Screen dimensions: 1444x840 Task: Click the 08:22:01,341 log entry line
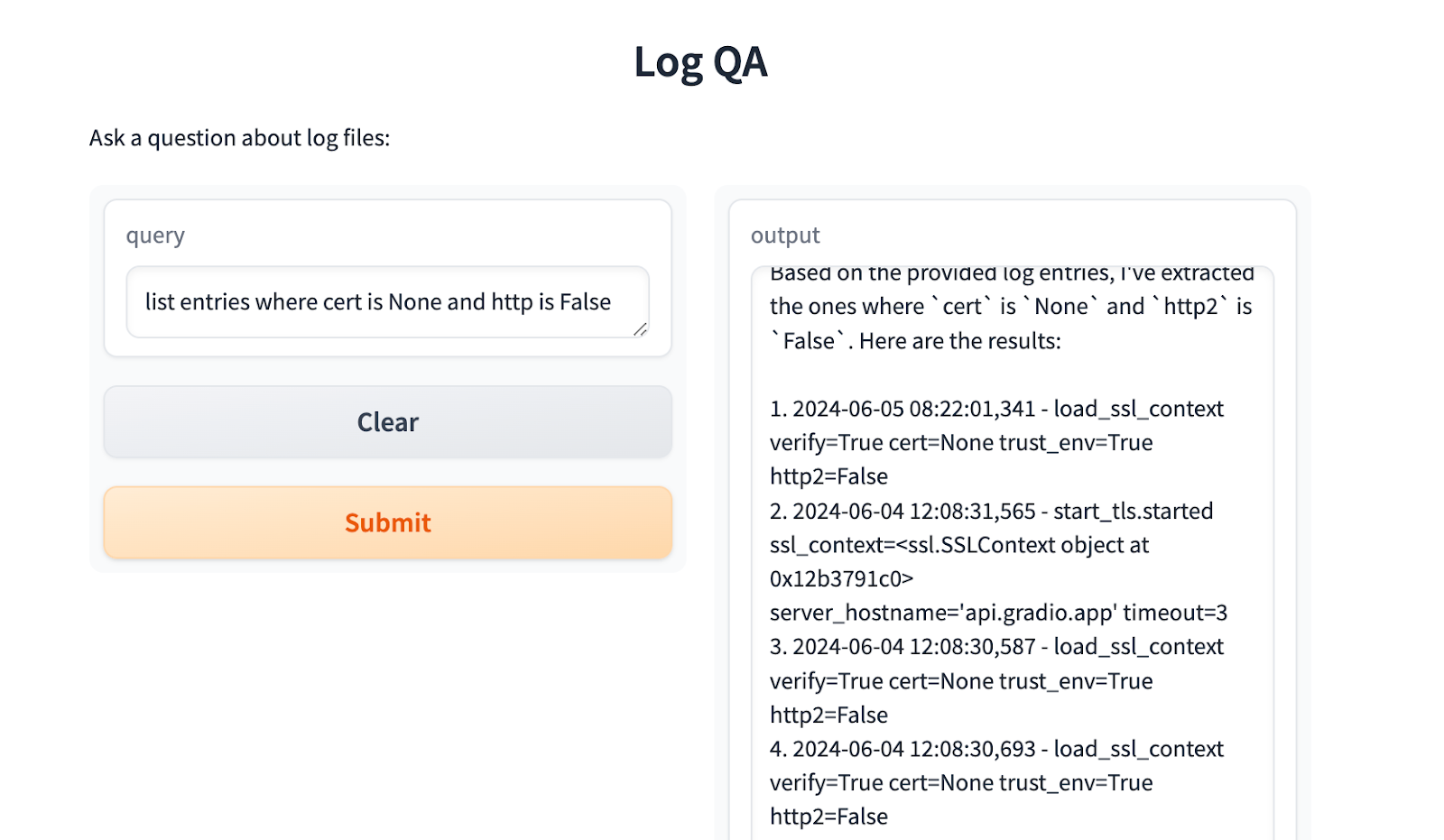[x=996, y=409]
